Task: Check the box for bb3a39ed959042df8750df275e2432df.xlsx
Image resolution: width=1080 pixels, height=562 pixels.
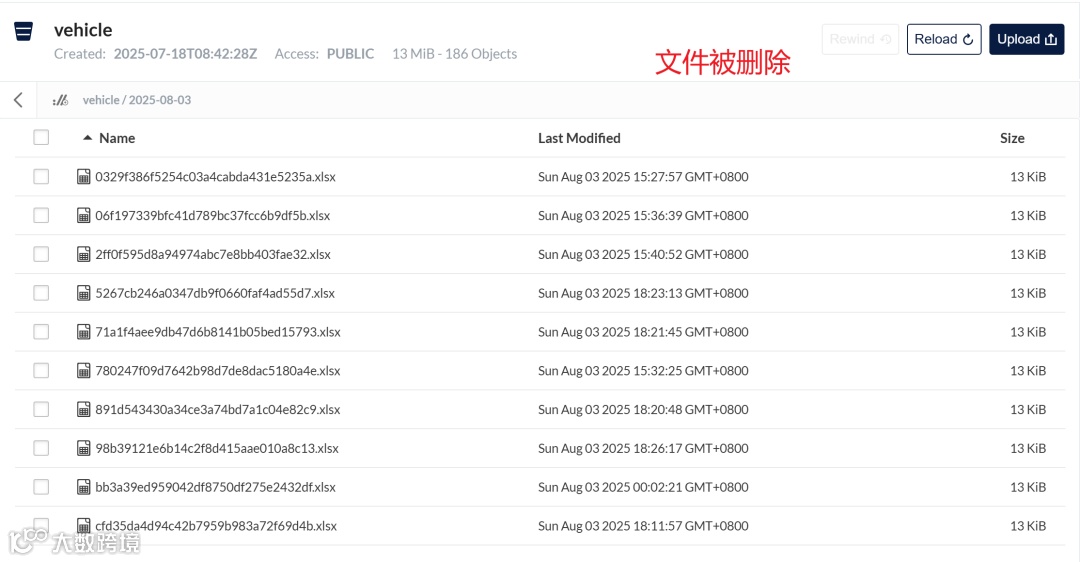Action: [x=41, y=487]
